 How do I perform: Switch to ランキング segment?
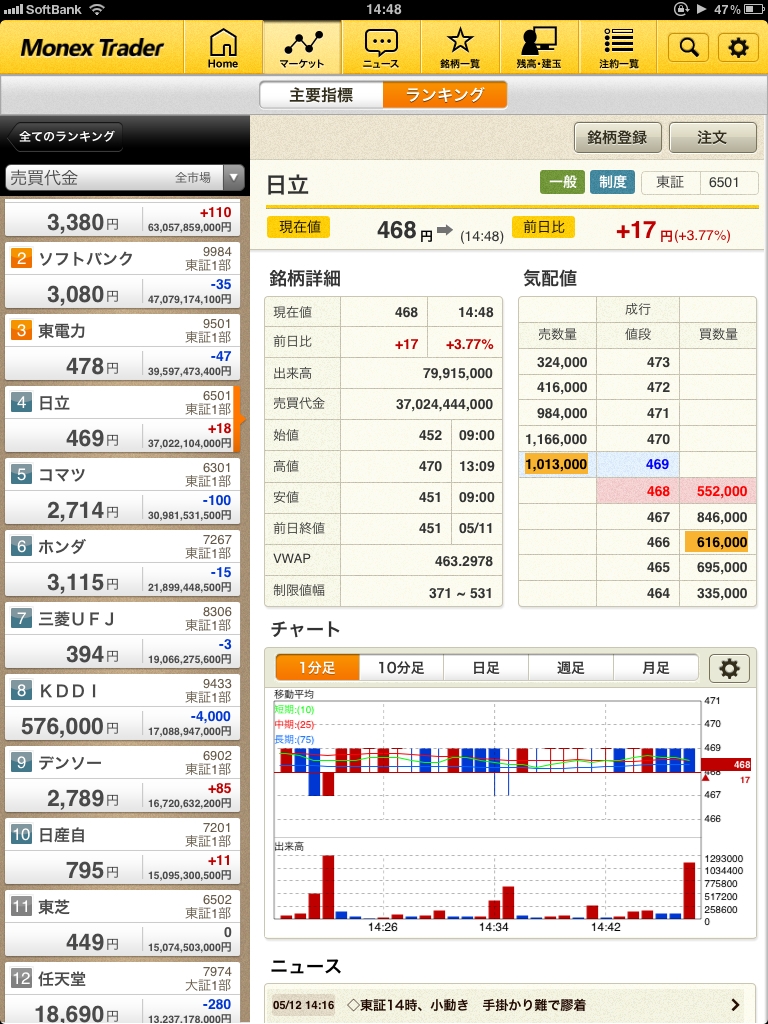445,95
